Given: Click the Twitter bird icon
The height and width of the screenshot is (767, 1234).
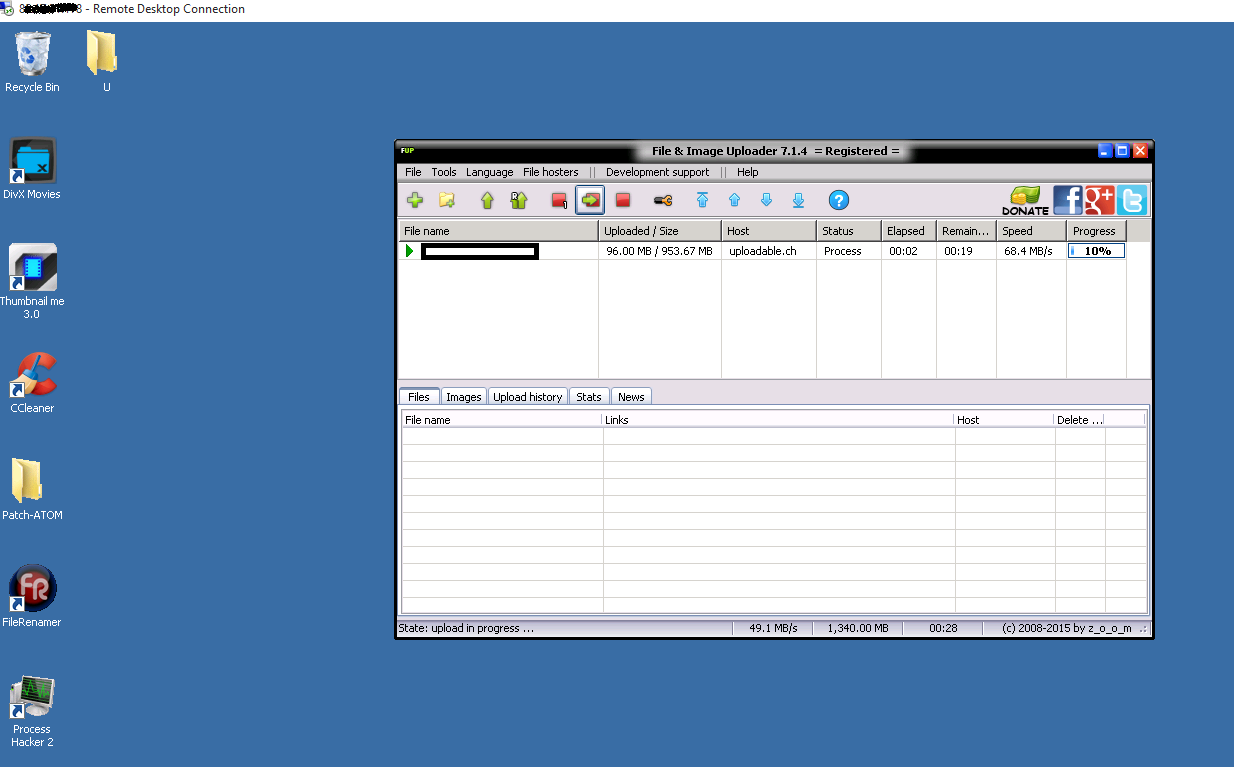Looking at the screenshot, I should (x=1132, y=200).
